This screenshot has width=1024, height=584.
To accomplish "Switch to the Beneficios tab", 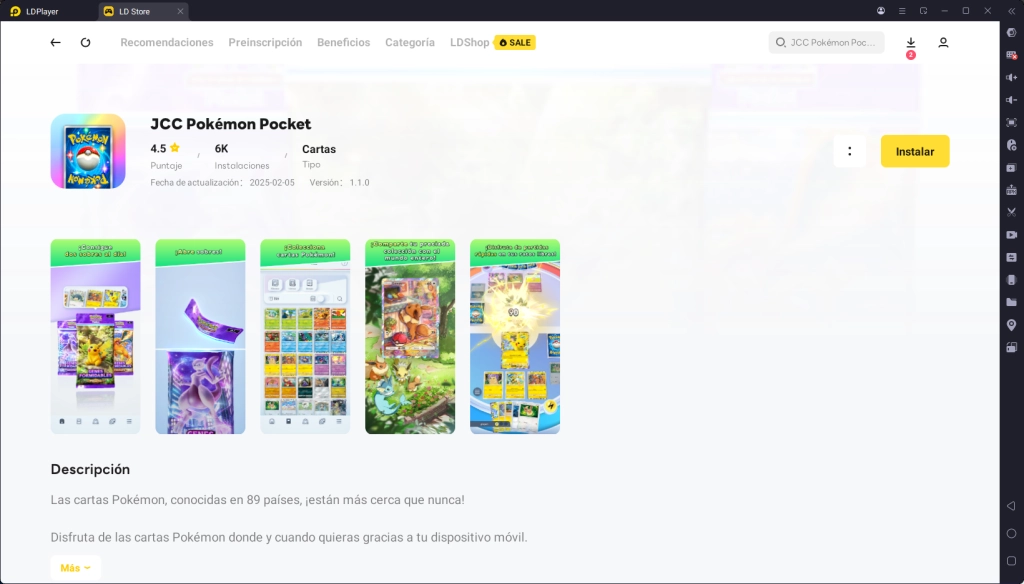I will pyautogui.click(x=344, y=42).
